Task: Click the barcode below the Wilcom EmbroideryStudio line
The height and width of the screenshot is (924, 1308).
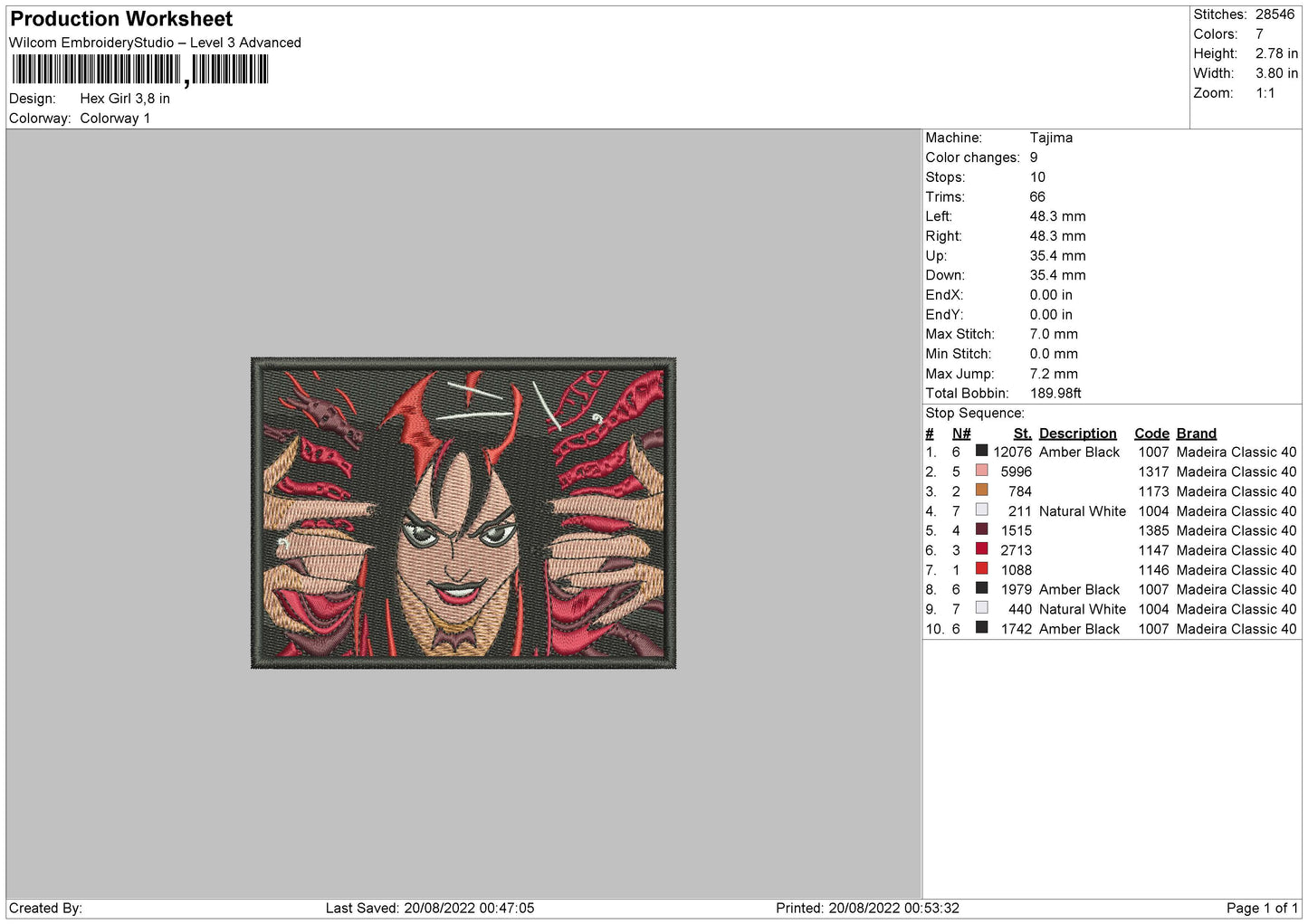Action: [139, 70]
